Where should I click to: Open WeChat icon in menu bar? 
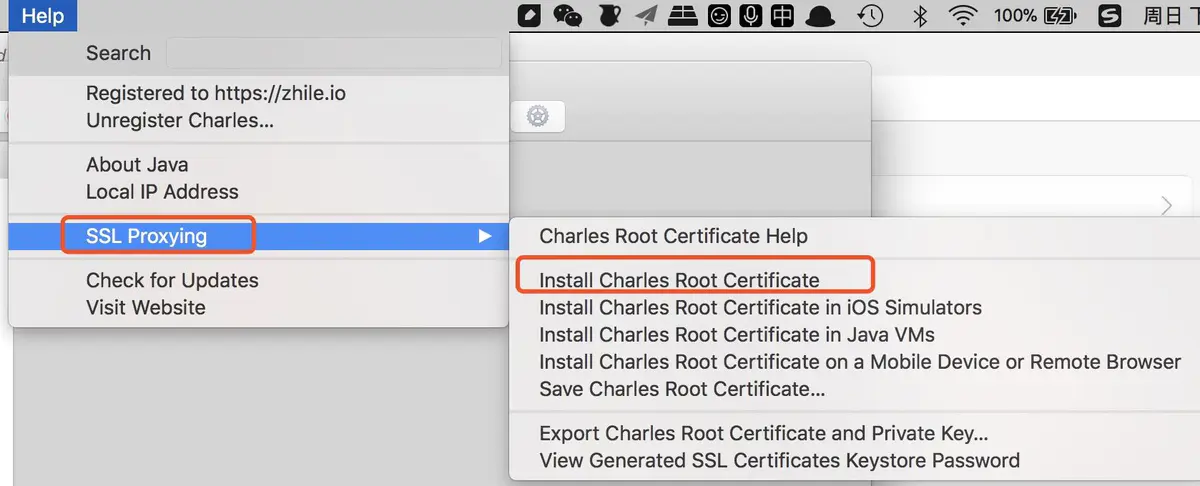[x=567, y=15]
